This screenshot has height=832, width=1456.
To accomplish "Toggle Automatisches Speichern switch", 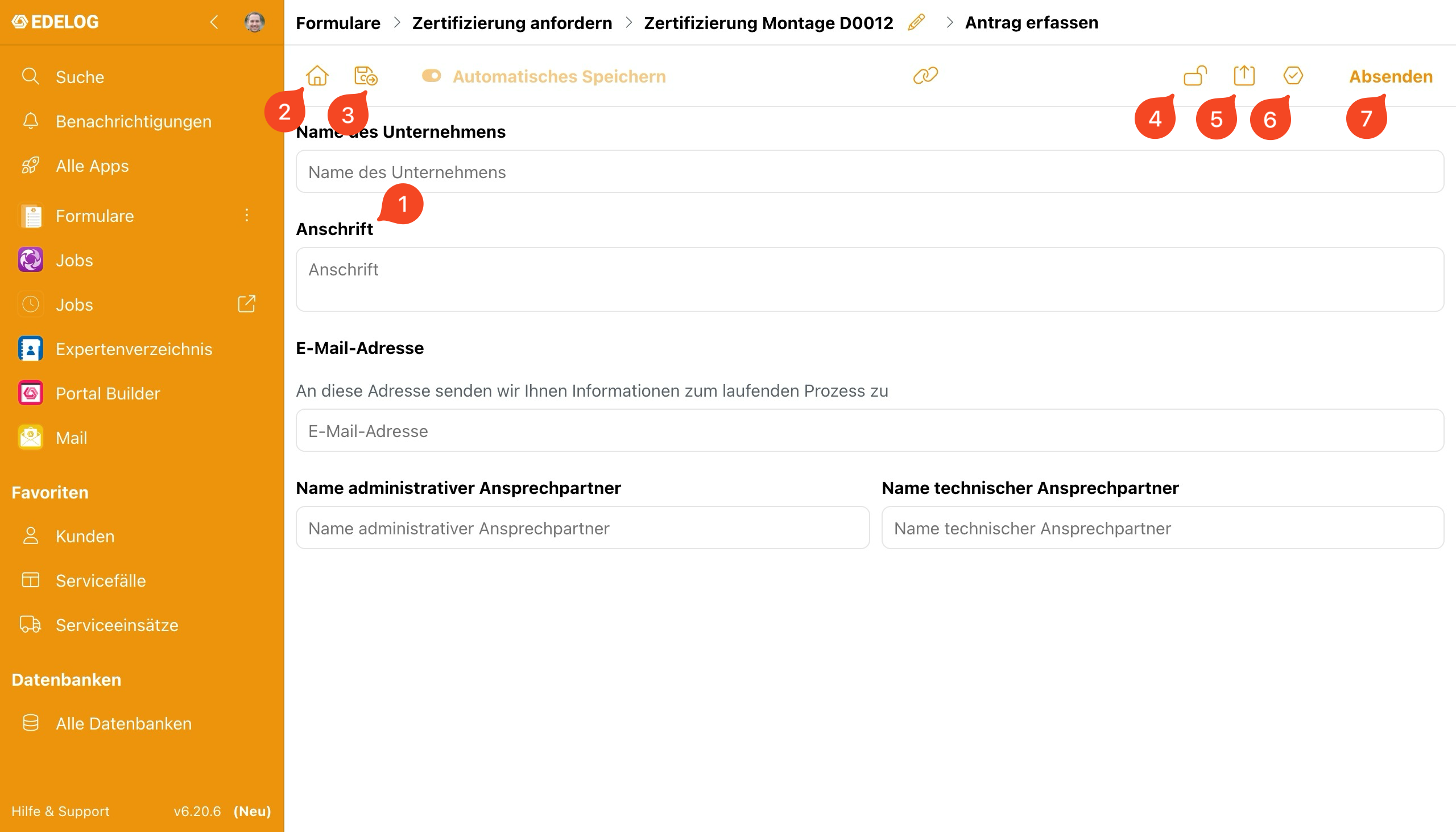I will 431,76.
